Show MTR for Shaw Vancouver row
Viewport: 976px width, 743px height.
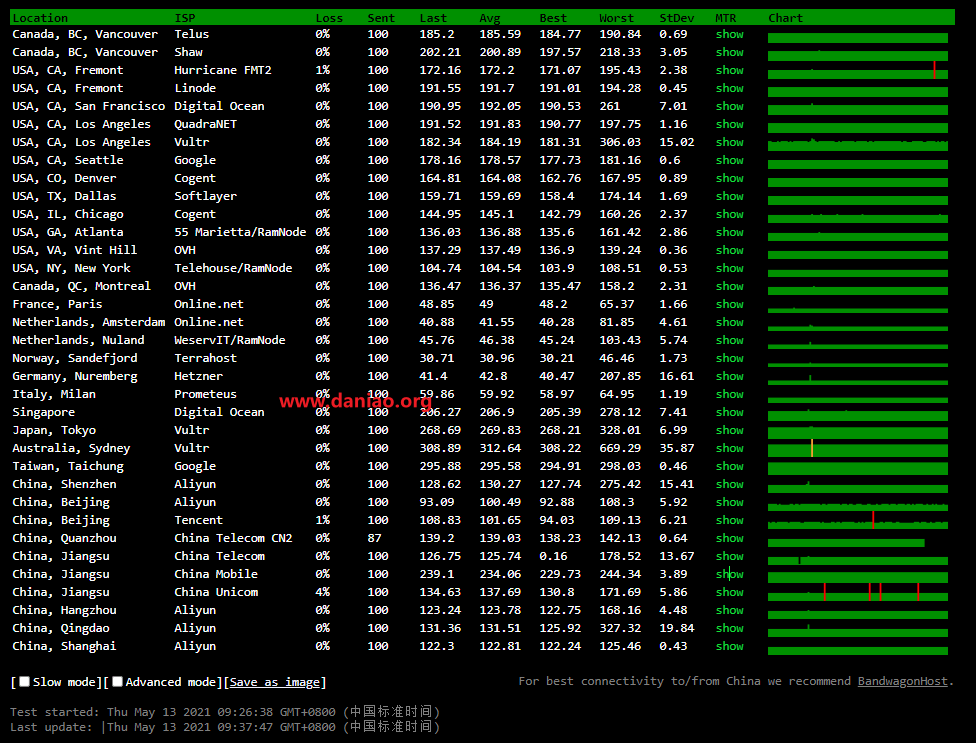[x=730, y=52]
